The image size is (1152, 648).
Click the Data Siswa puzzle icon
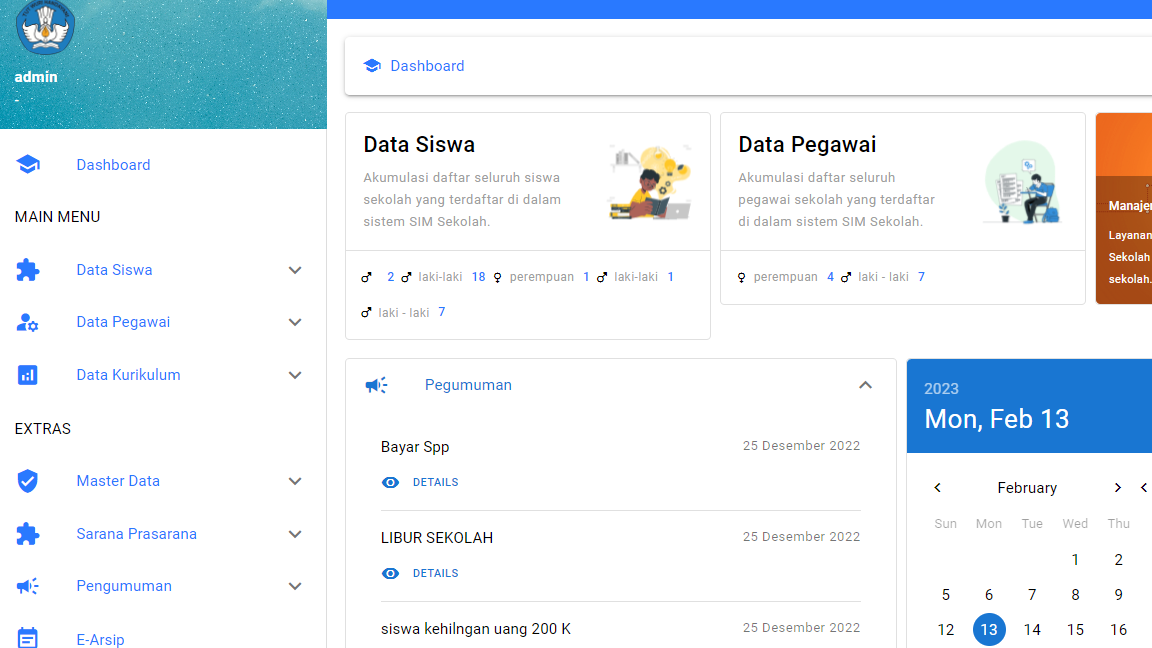coord(27,270)
